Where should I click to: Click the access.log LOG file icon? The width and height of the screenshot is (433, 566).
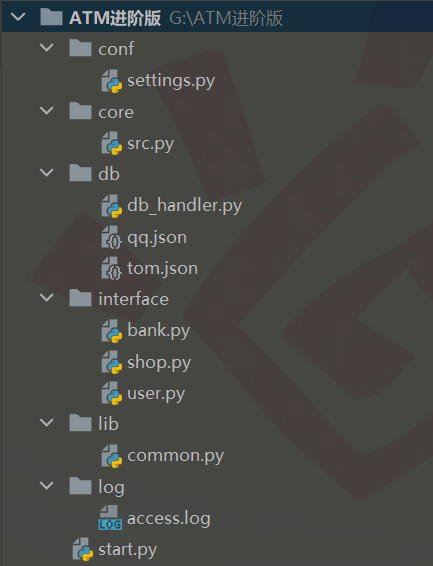point(110,518)
